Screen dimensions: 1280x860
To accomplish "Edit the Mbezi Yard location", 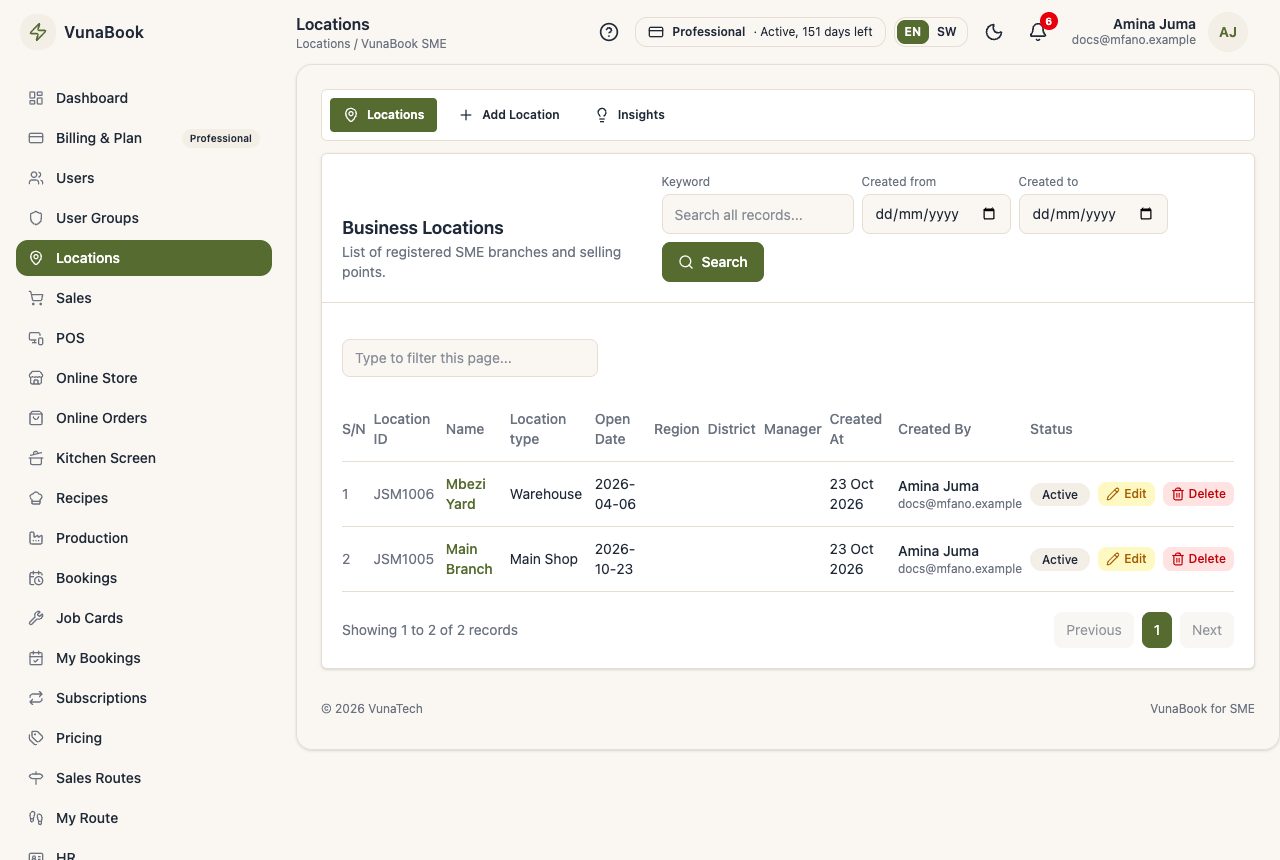I will (x=1126, y=494).
